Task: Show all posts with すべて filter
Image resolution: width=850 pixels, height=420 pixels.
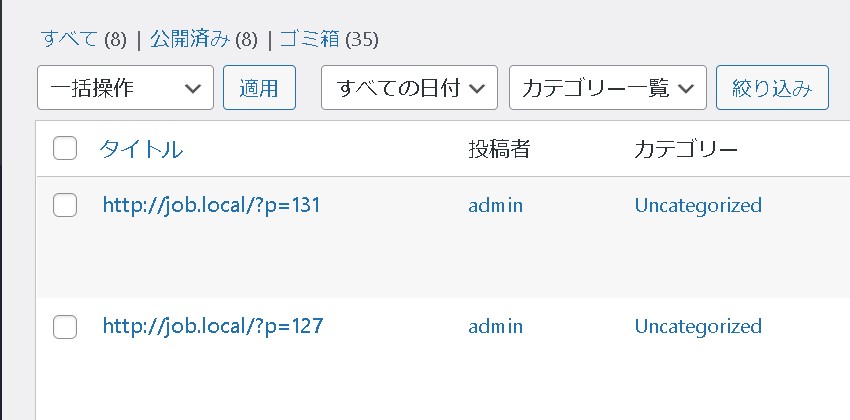Action: pos(69,39)
